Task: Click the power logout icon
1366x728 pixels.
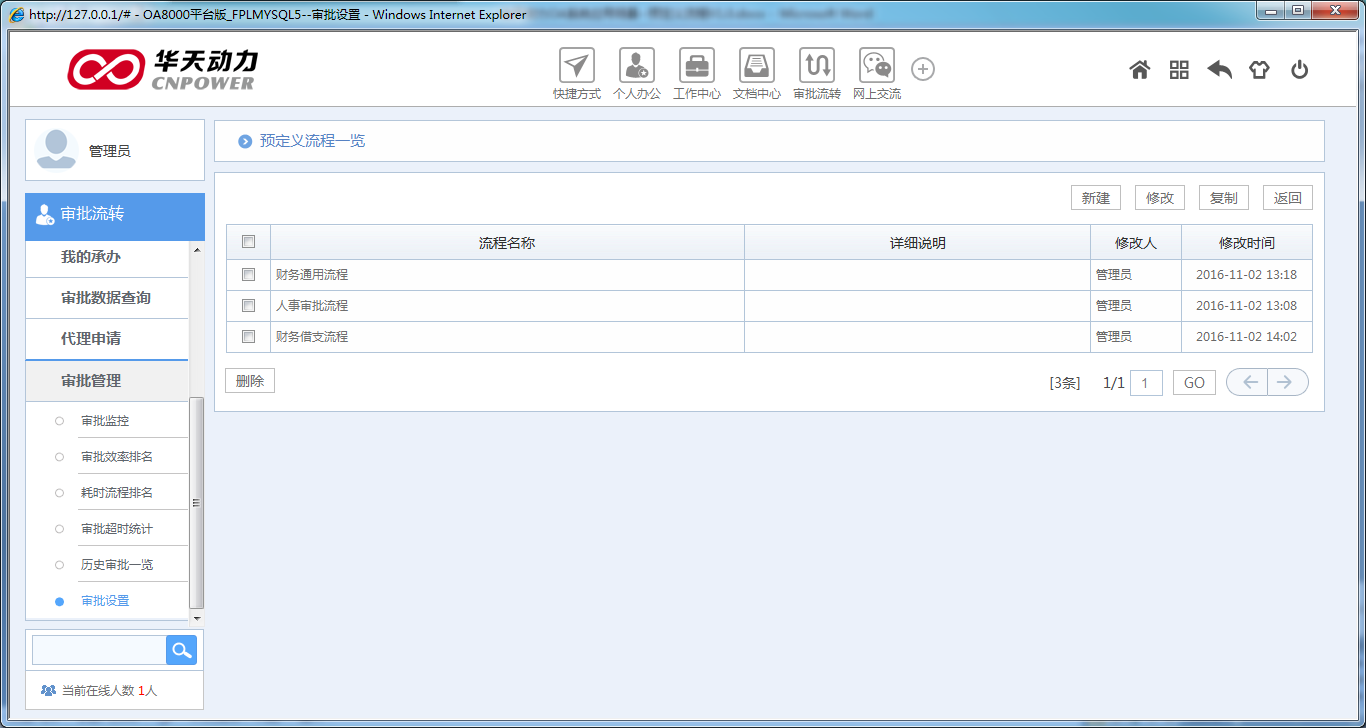Action: 1299,70
